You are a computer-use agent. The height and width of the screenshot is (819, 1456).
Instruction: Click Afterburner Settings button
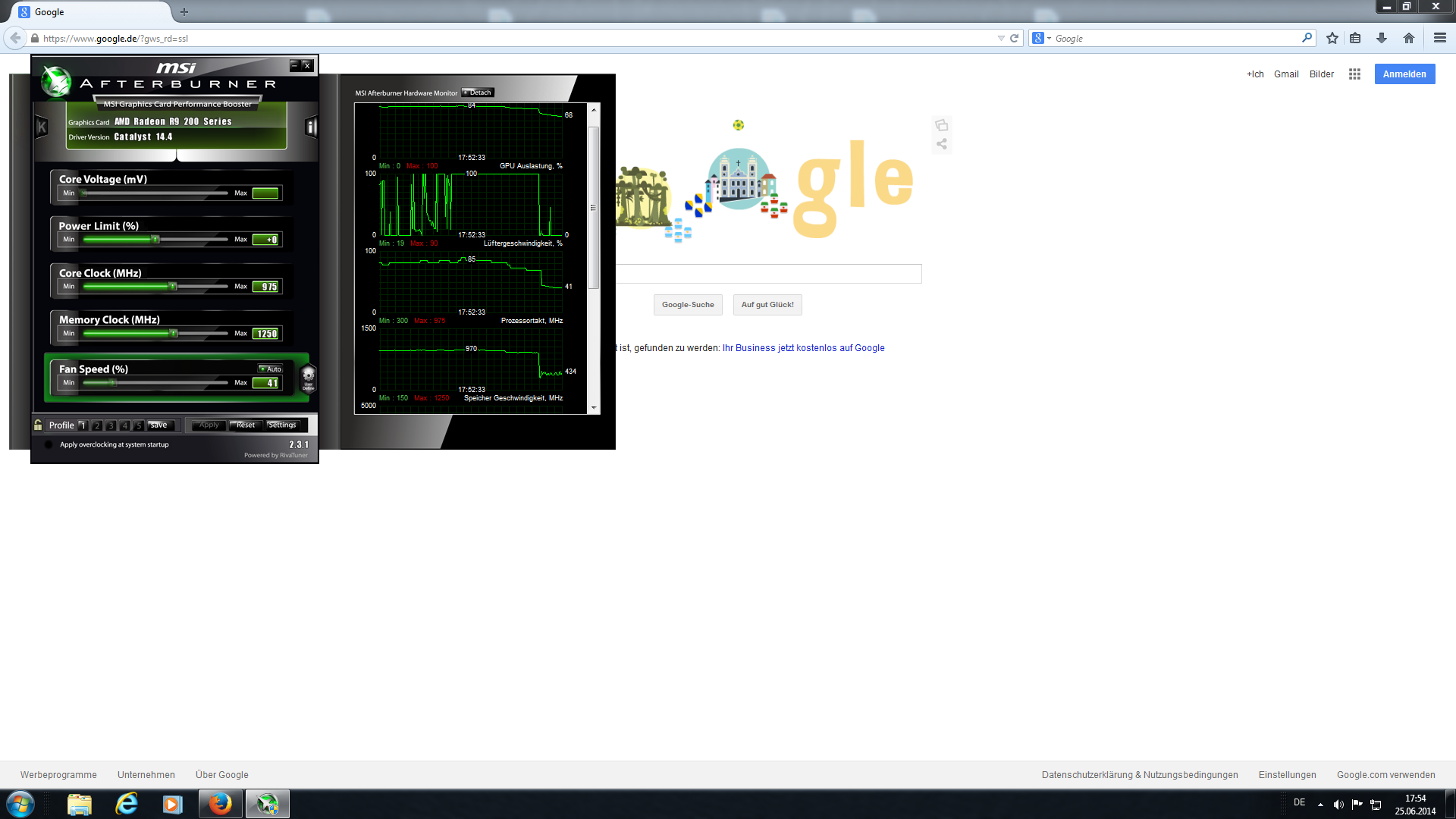coord(283,425)
